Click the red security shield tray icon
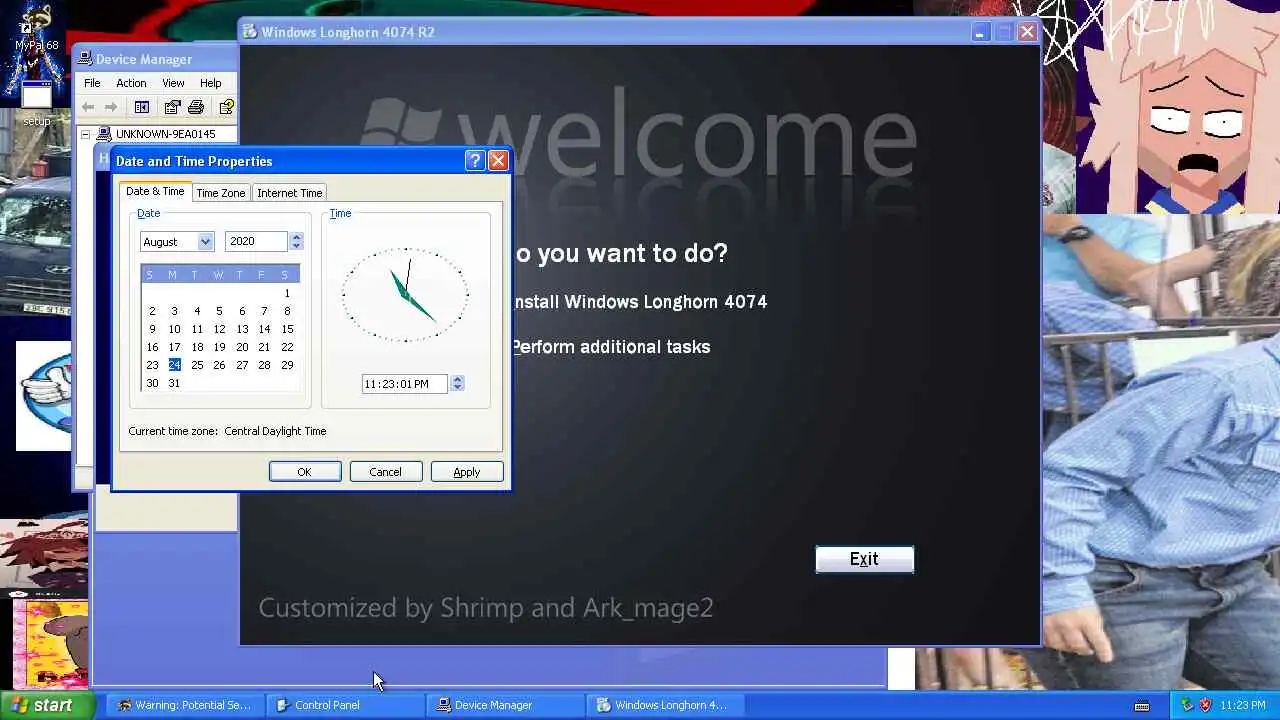The width and height of the screenshot is (1280, 720). tap(1205, 705)
